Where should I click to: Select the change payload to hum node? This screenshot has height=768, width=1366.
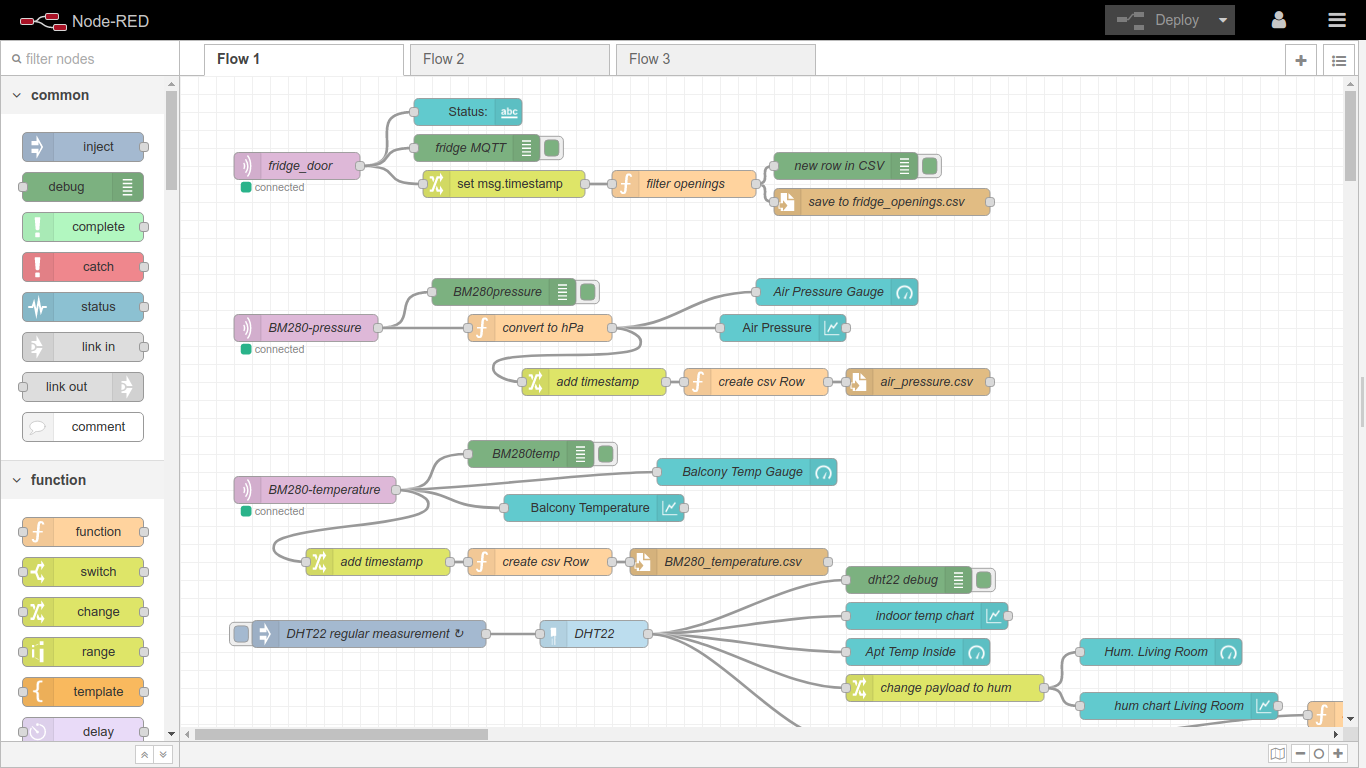[945, 688]
